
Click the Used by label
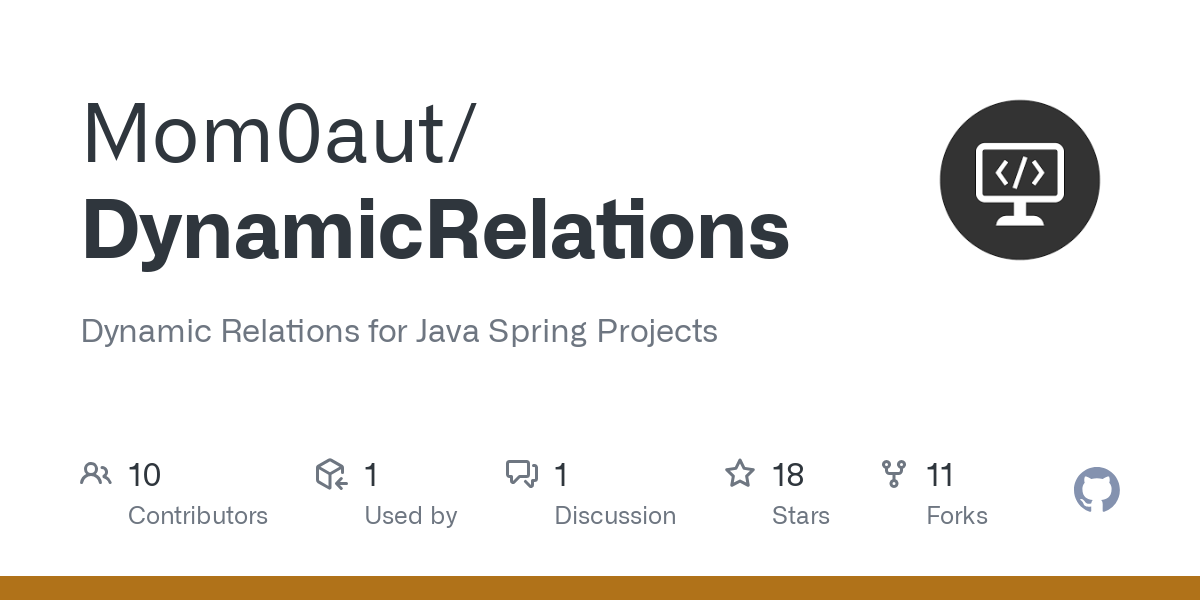pos(411,516)
